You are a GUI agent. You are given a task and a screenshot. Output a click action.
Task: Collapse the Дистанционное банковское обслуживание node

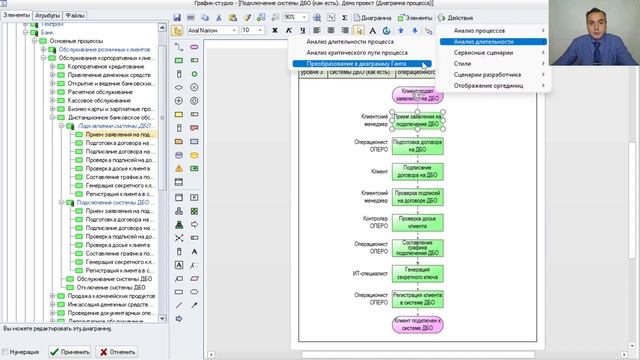(52, 117)
